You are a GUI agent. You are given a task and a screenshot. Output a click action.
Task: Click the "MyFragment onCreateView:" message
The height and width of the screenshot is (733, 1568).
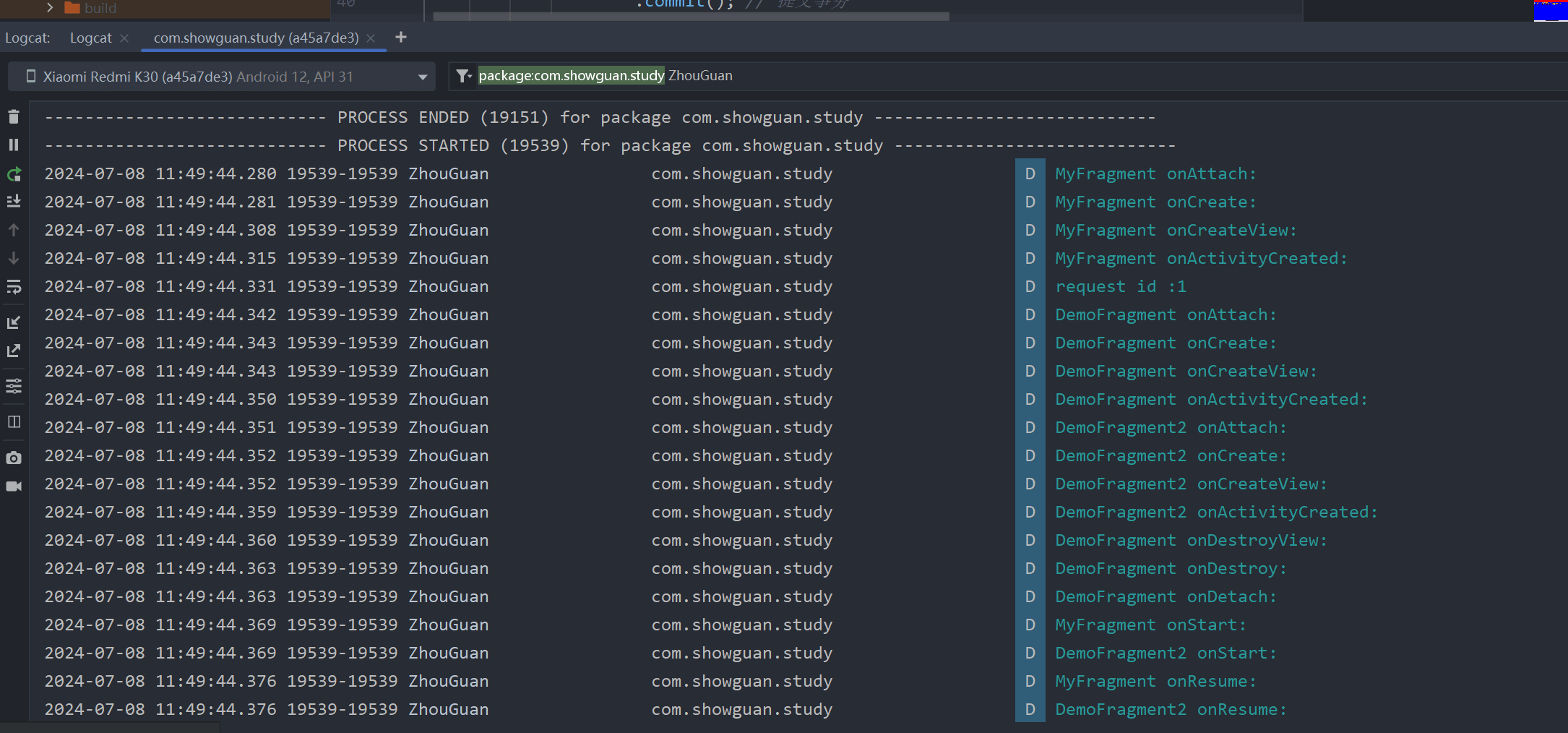point(1176,230)
